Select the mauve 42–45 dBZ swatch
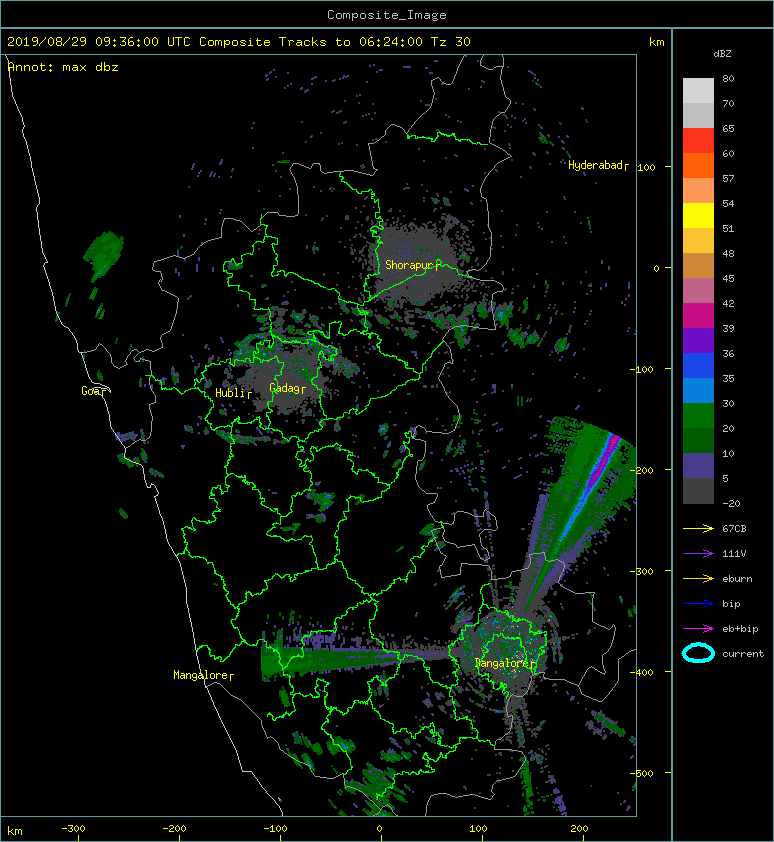This screenshot has width=774, height=842. 698,291
